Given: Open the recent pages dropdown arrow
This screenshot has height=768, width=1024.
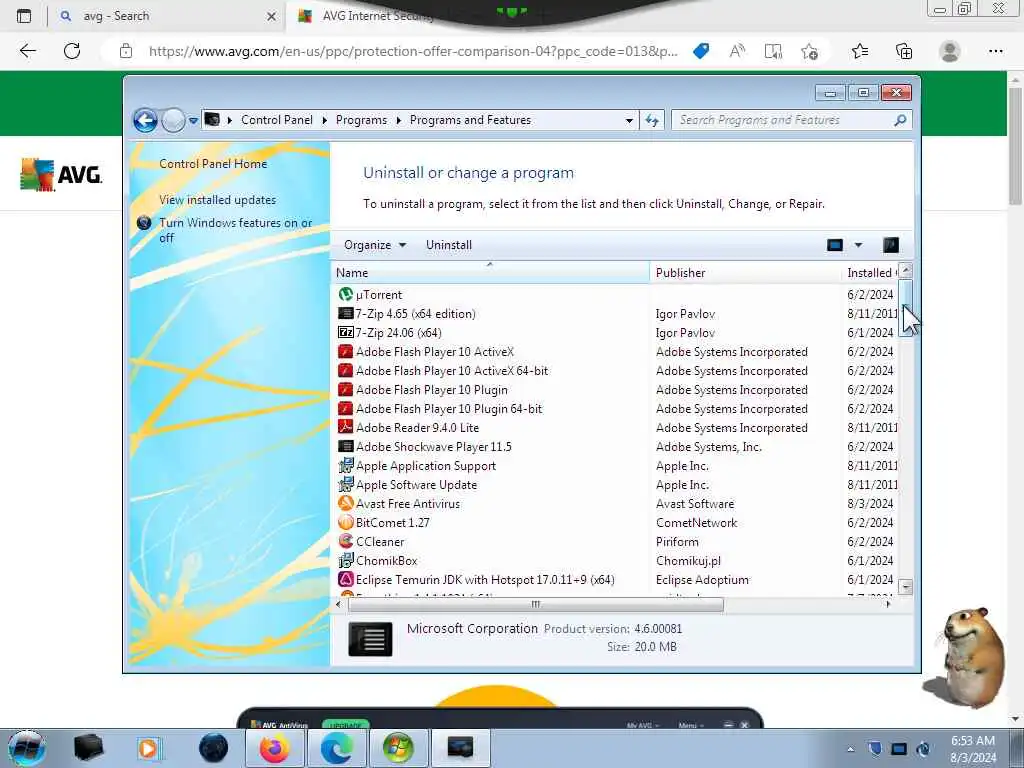Looking at the screenshot, I should coord(193,121).
